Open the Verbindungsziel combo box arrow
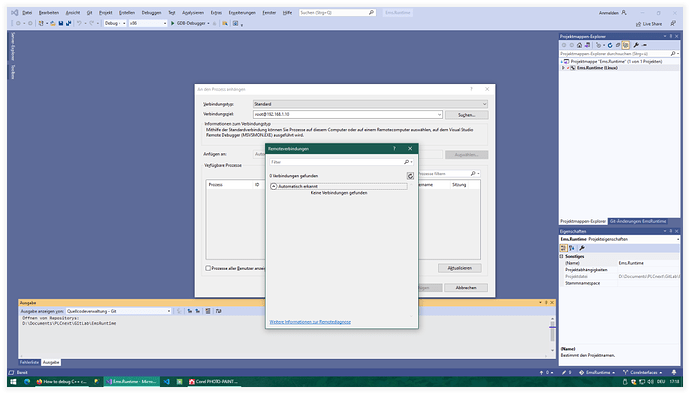 (439, 114)
